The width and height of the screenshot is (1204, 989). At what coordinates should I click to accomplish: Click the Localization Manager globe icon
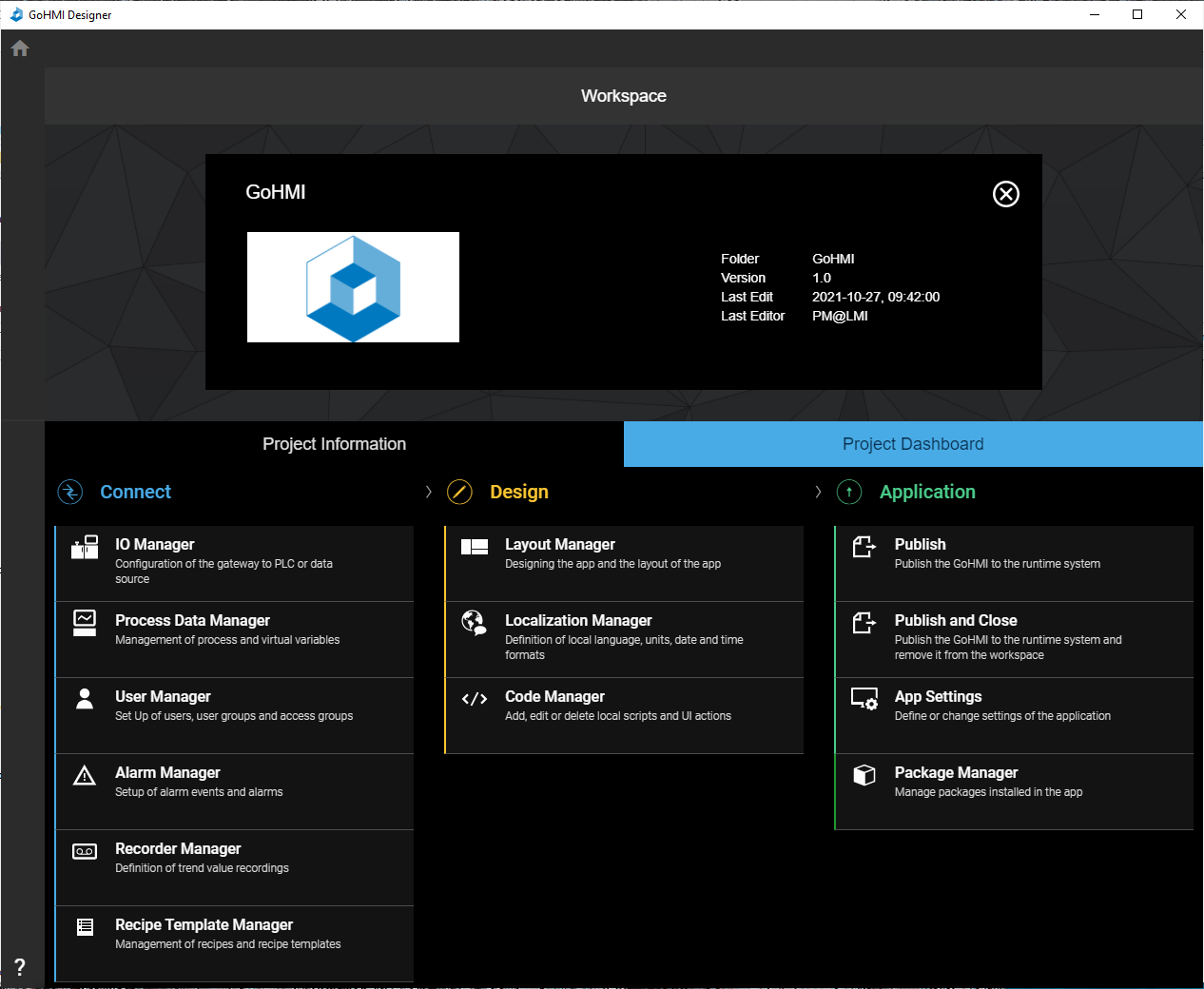(474, 623)
